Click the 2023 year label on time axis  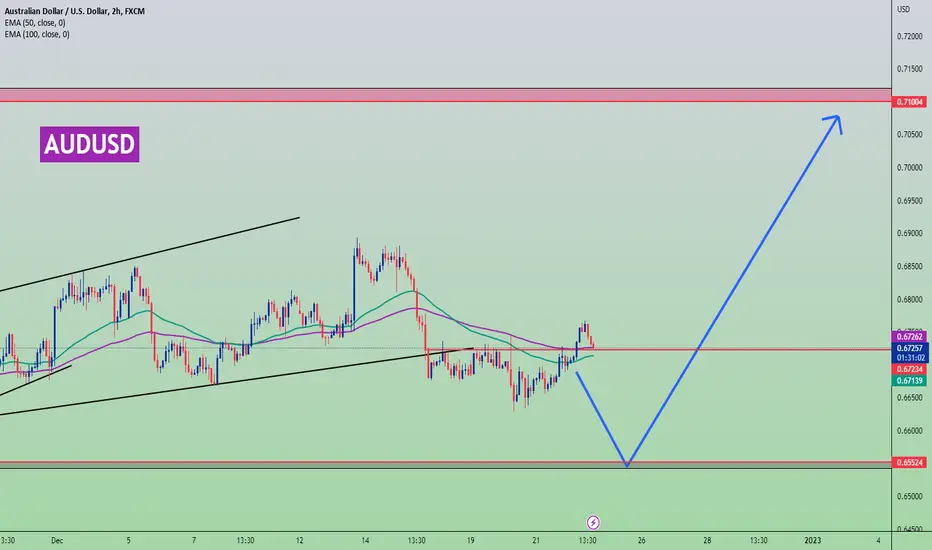coord(813,540)
